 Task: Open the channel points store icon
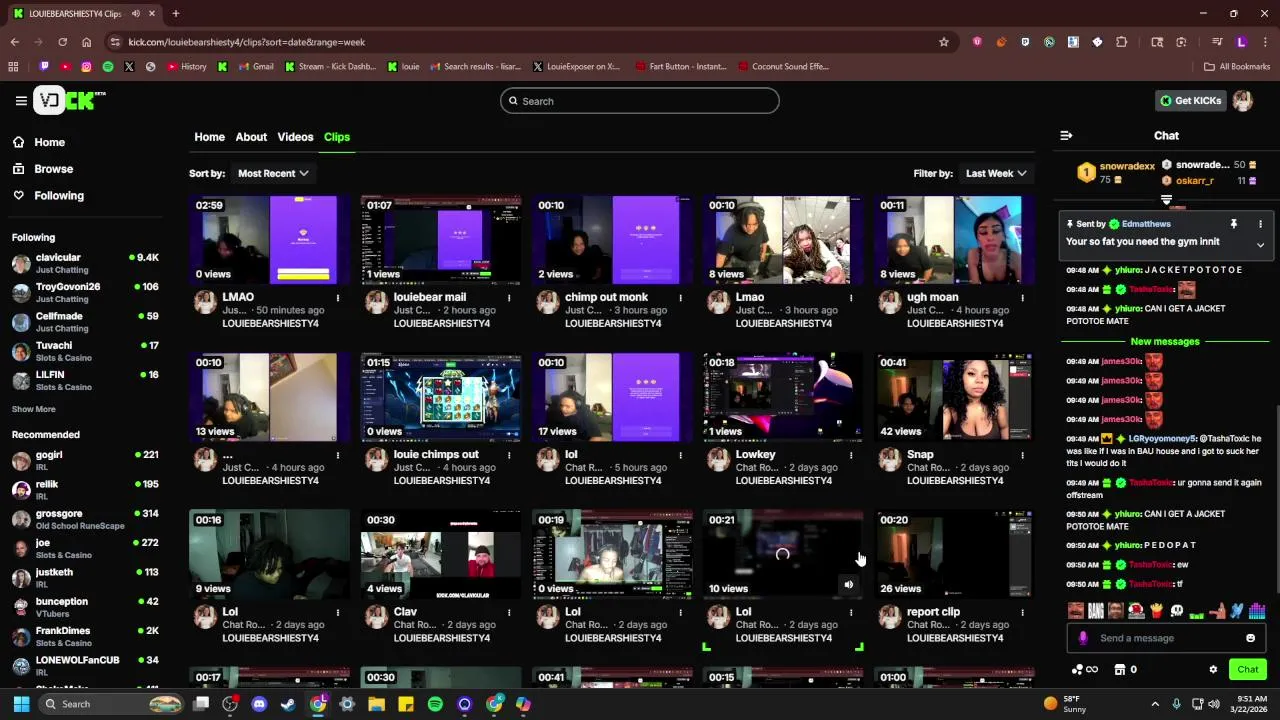point(1120,670)
